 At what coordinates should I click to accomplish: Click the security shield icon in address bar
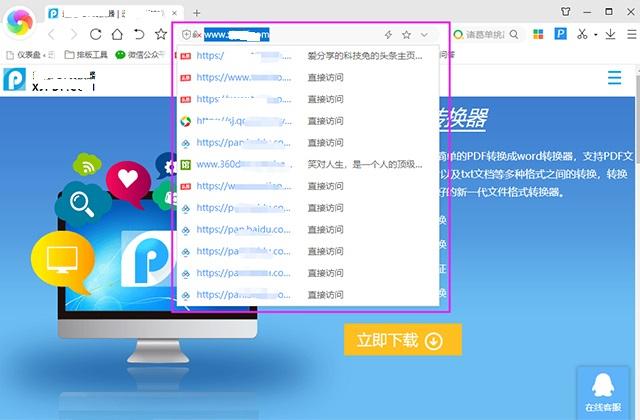pos(186,35)
